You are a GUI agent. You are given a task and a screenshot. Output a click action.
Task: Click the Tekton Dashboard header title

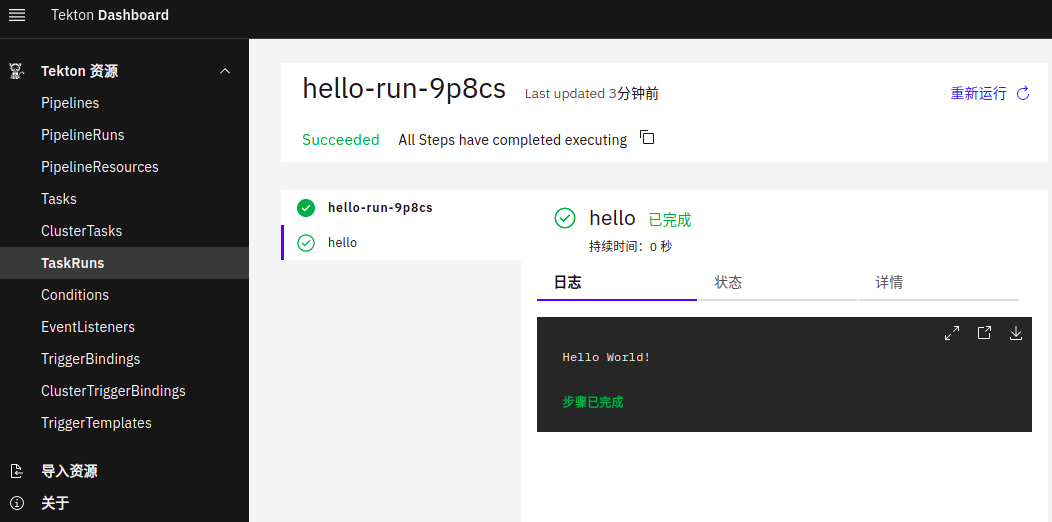pos(110,15)
